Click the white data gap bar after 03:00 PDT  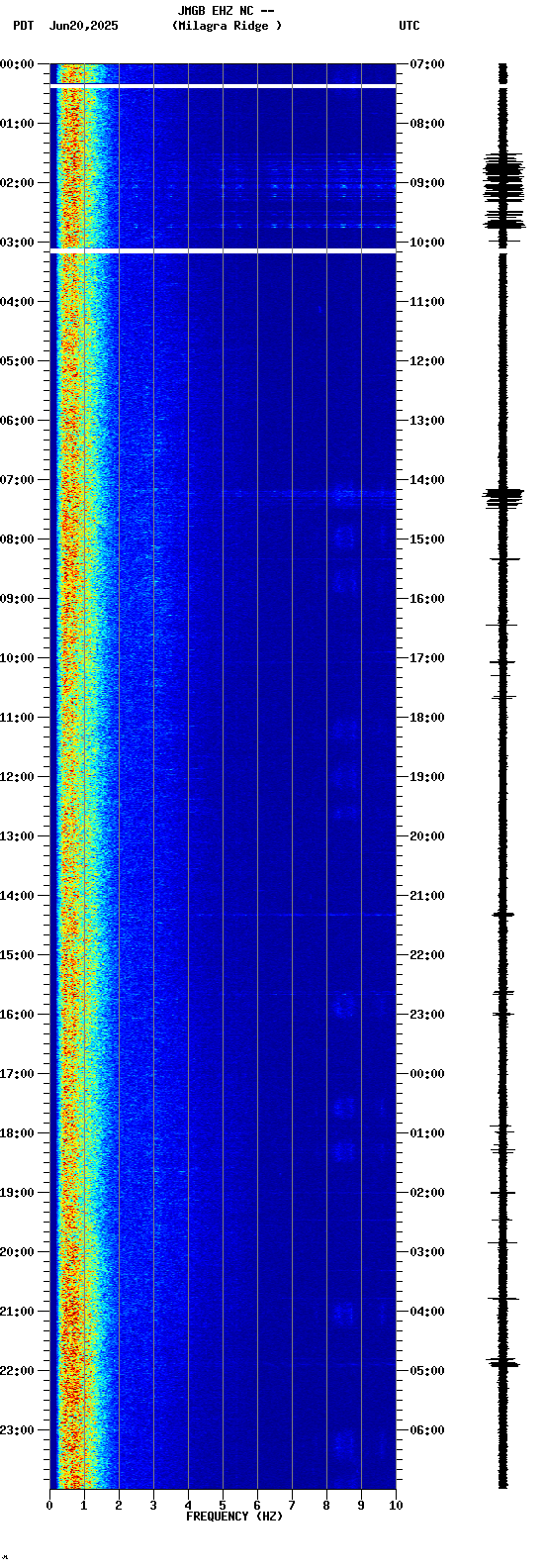click(223, 252)
